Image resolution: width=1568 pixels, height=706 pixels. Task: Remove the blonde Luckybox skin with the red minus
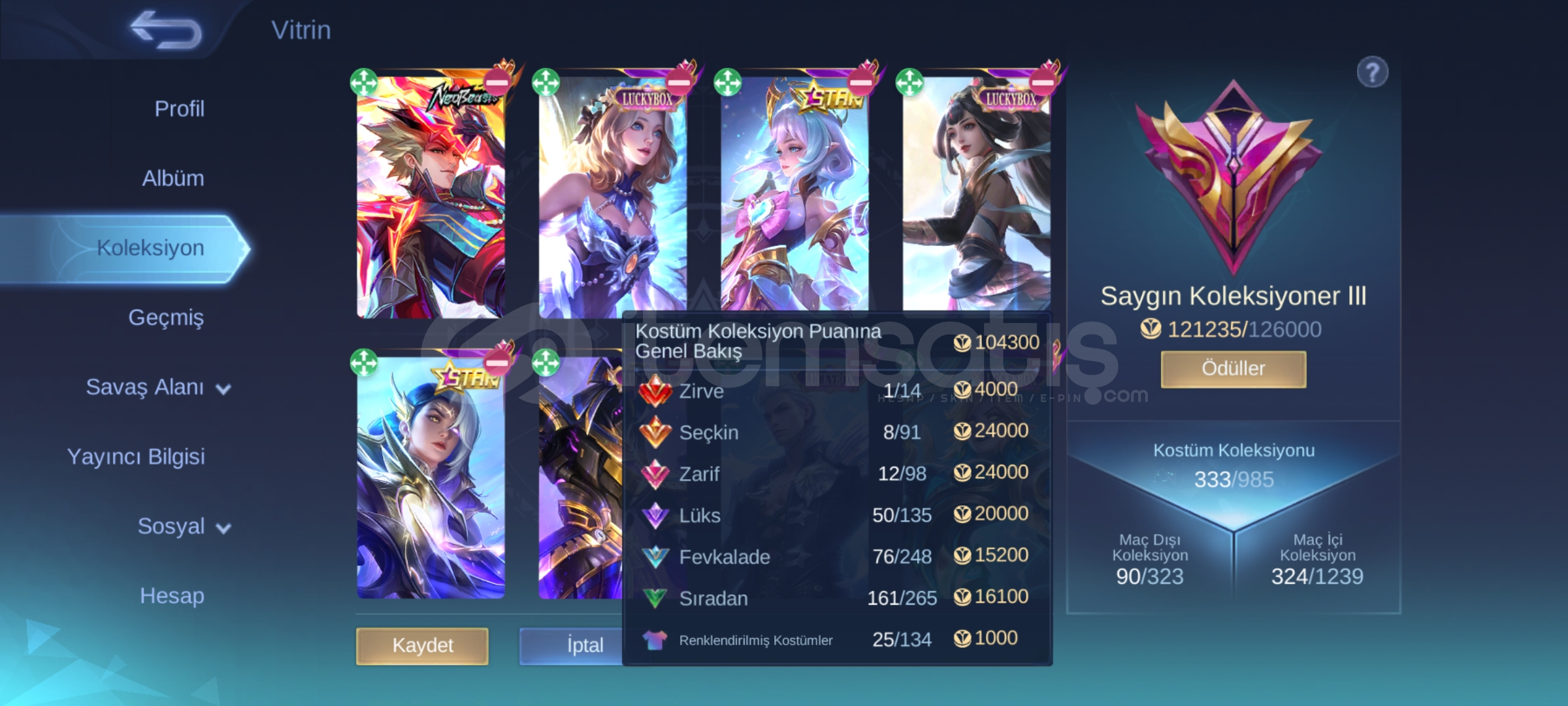tap(679, 83)
